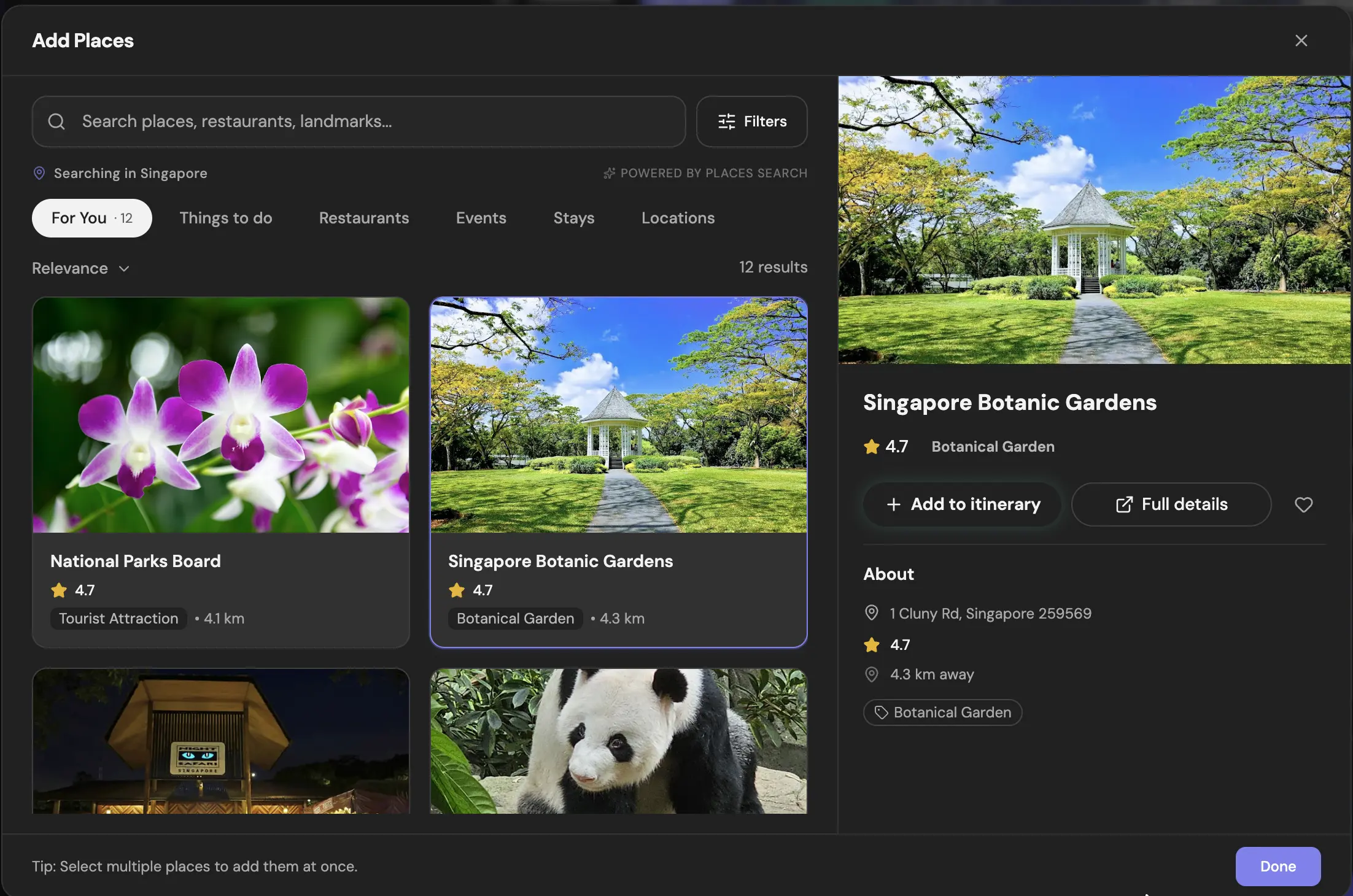
Task: Click the Tourist Attraction tag
Action: coord(118,619)
